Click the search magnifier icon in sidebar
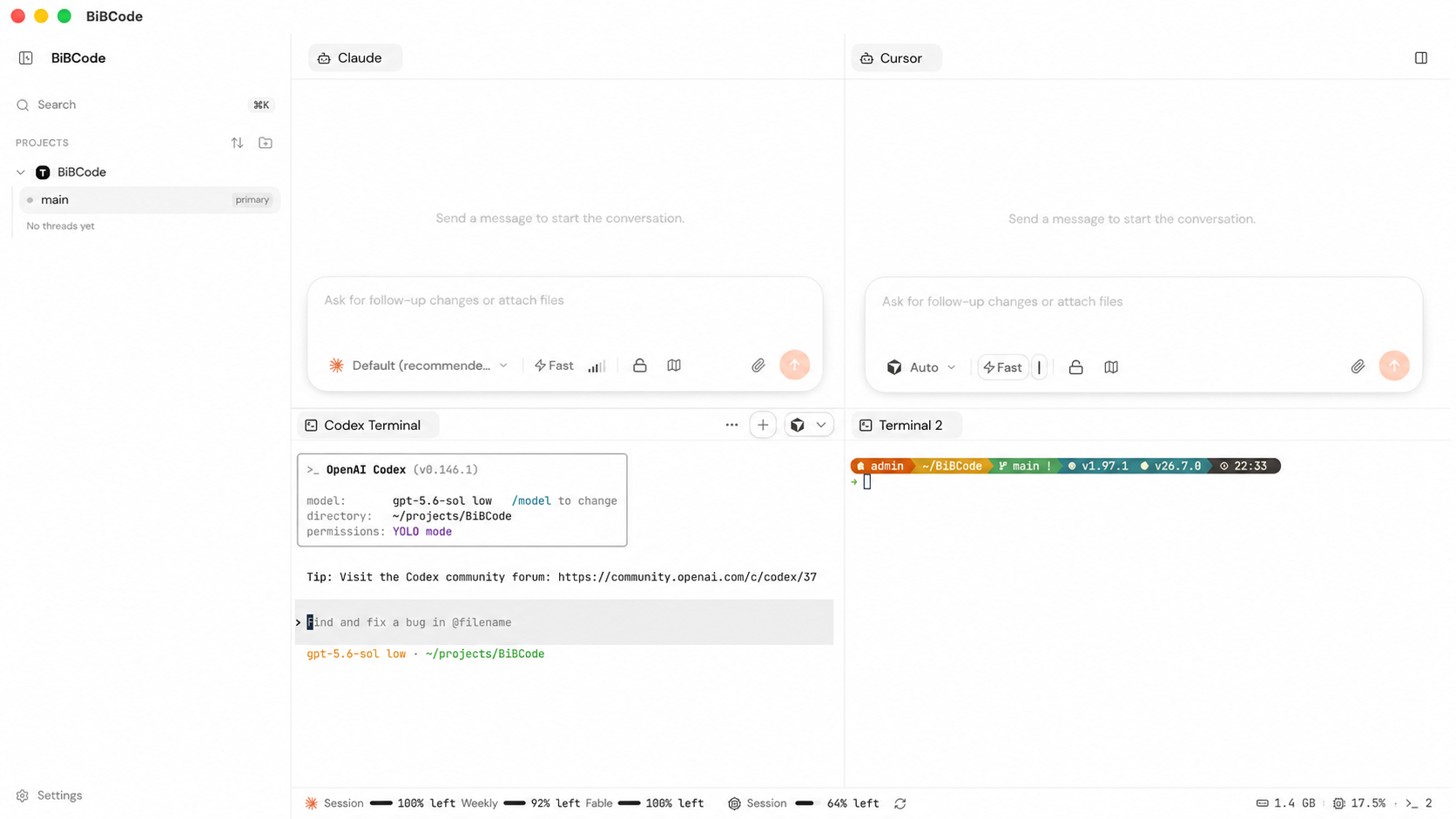 coord(23,104)
